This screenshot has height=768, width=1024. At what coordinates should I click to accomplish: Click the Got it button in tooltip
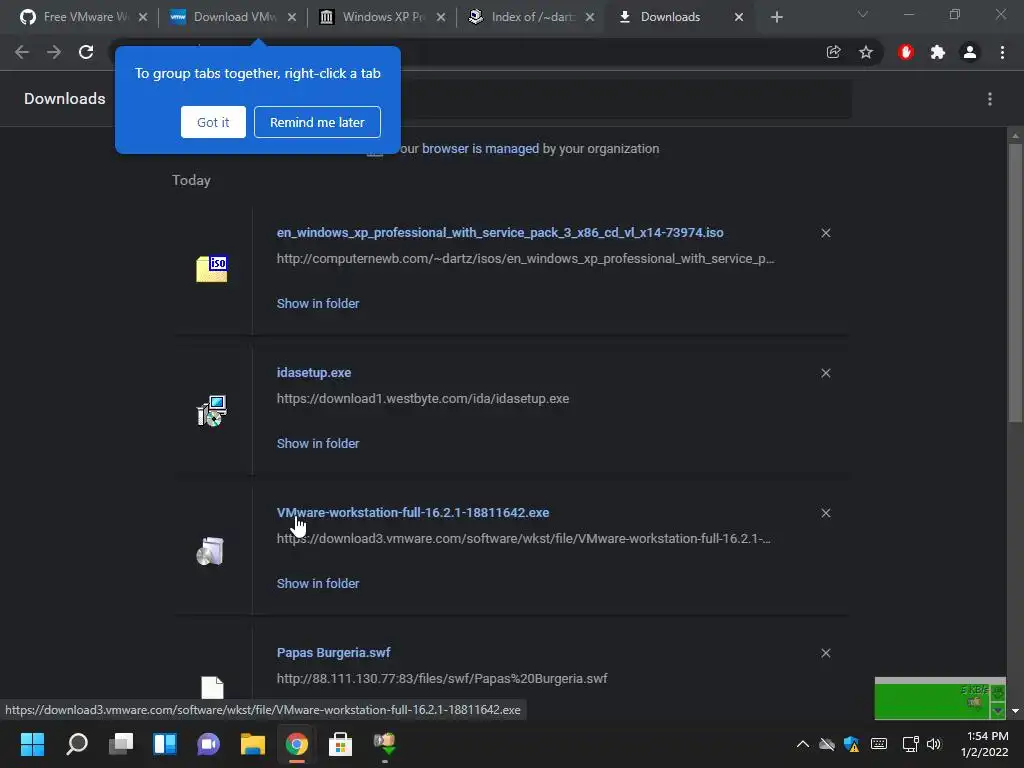[x=213, y=122]
